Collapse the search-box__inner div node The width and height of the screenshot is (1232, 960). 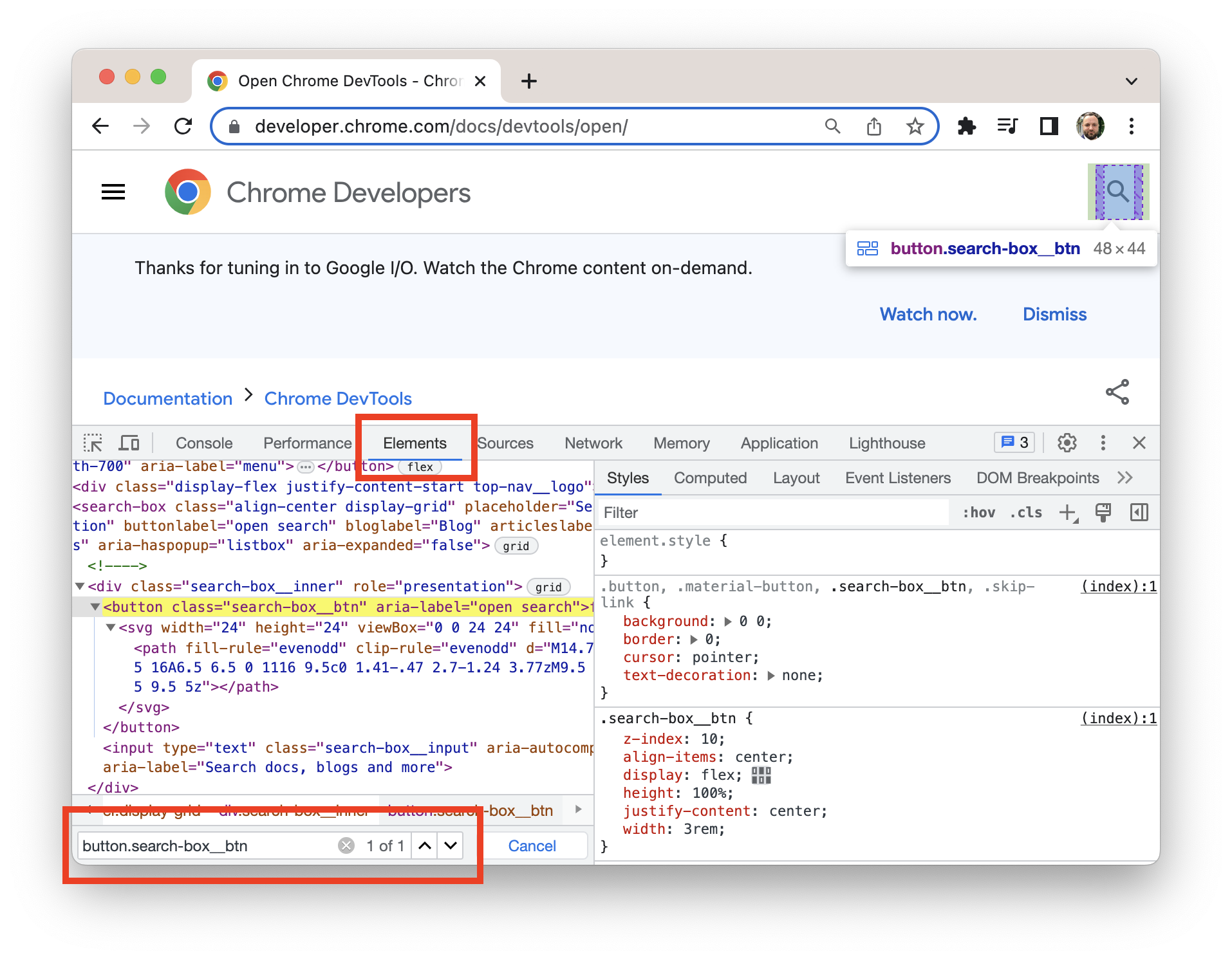(80, 586)
